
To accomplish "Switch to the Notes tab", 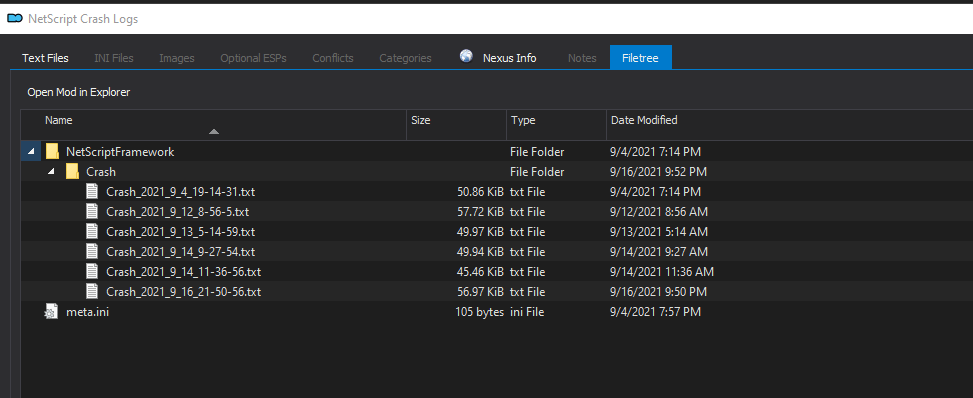I will (582, 58).
